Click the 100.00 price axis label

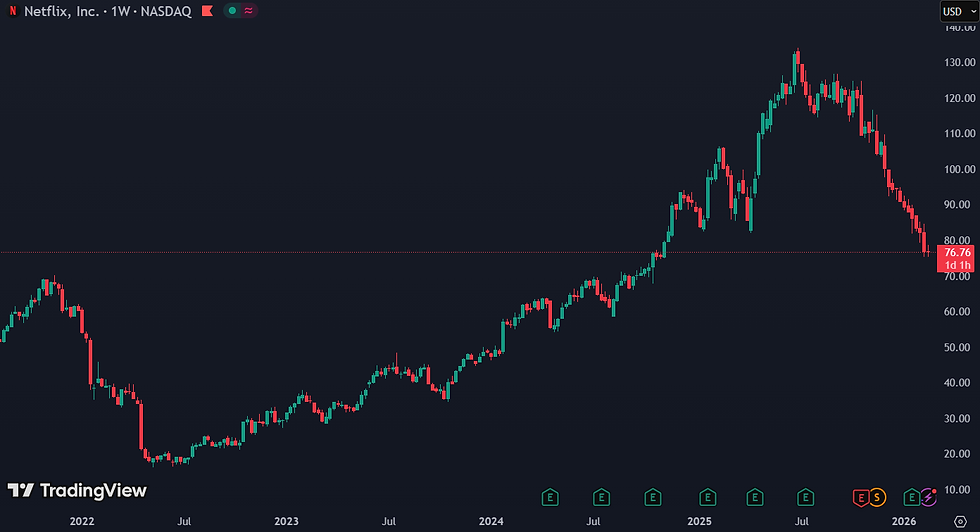pyautogui.click(x=959, y=169)
